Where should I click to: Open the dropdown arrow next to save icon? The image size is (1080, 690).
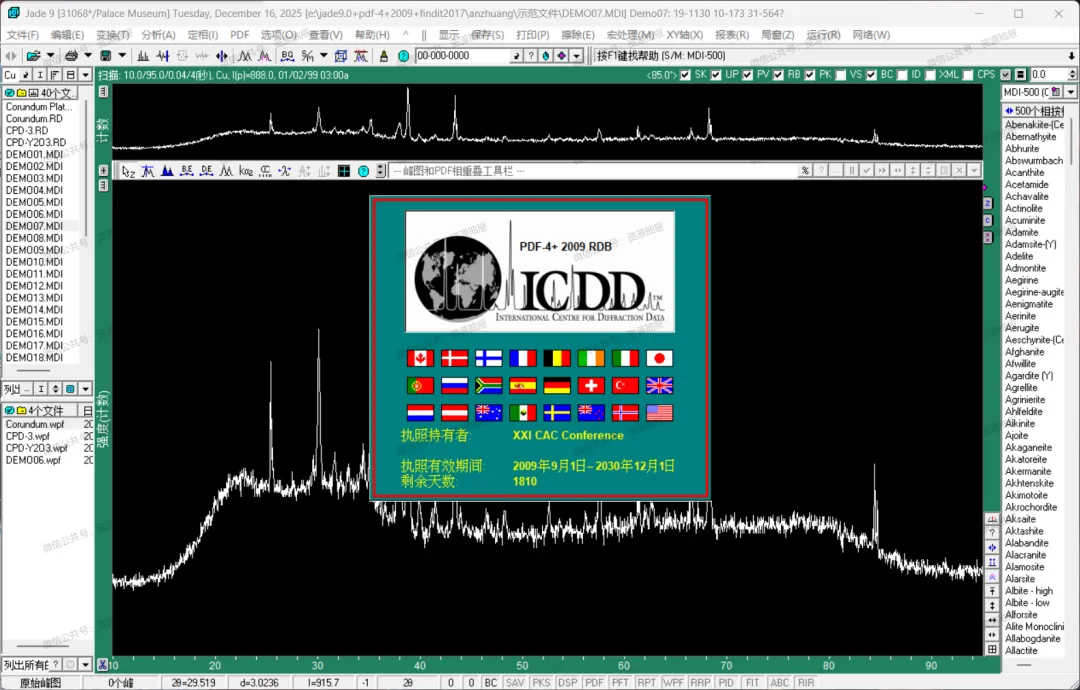tap(122, 56)
